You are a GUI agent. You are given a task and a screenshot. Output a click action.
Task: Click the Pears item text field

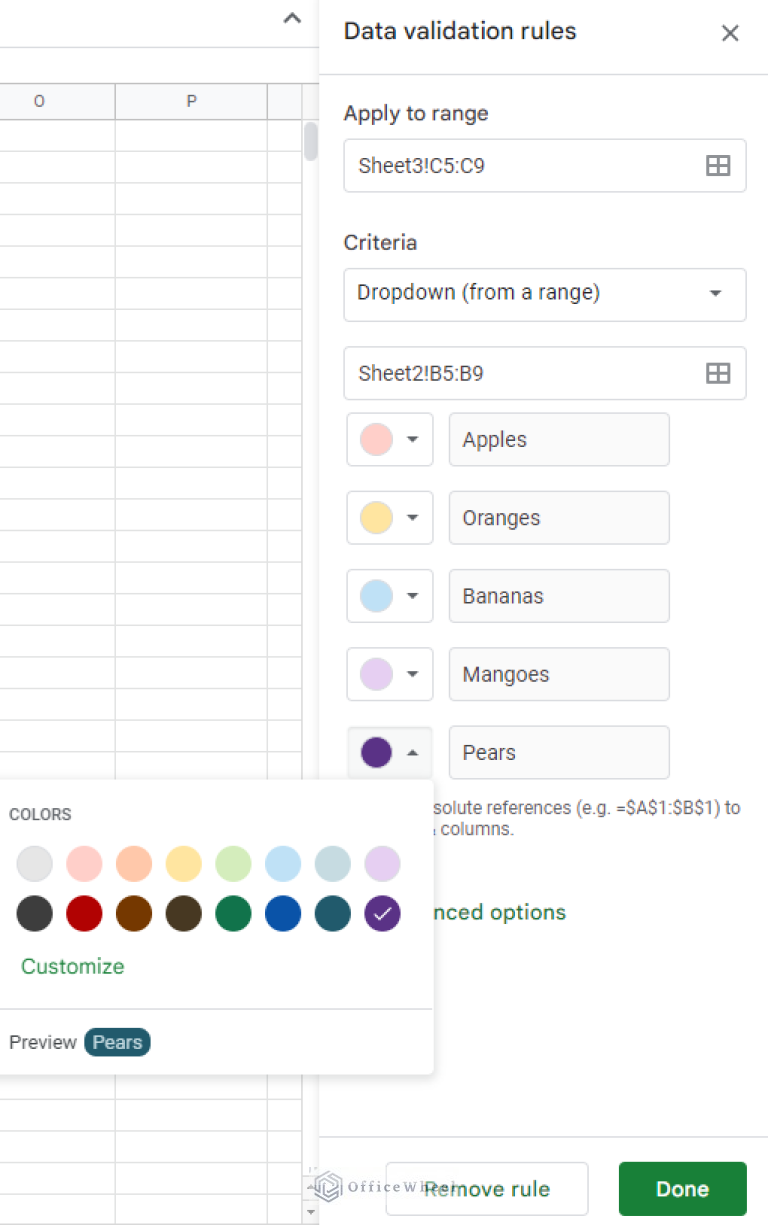[558, 752]
